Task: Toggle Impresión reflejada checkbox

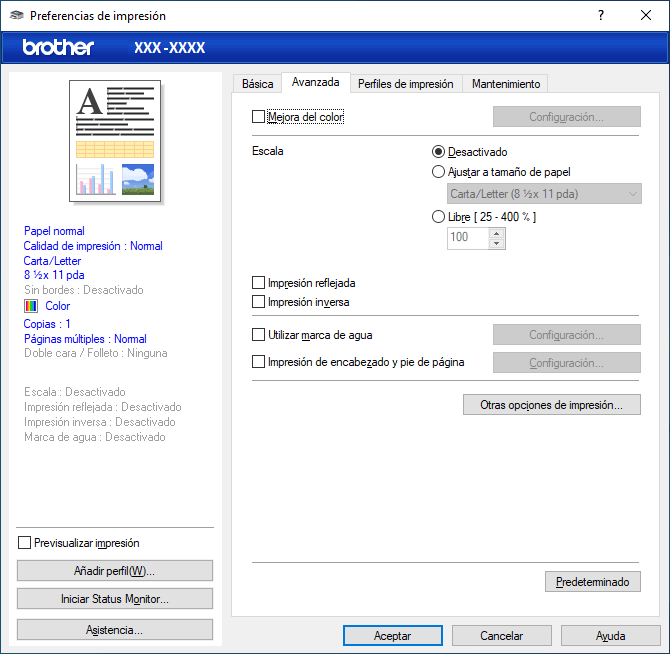Action: [260, 283]
